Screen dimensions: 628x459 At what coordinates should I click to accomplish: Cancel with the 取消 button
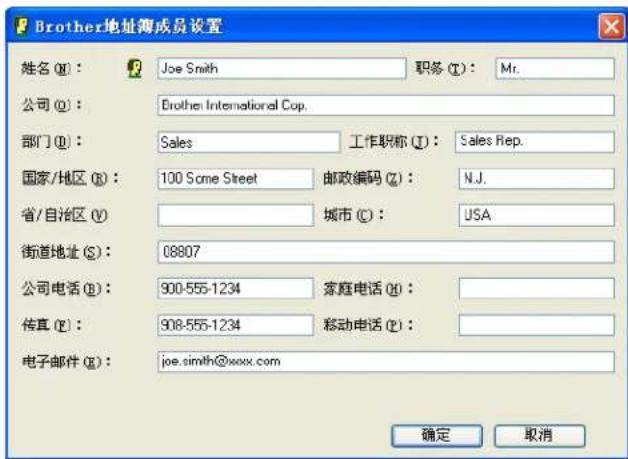point(539,435)
